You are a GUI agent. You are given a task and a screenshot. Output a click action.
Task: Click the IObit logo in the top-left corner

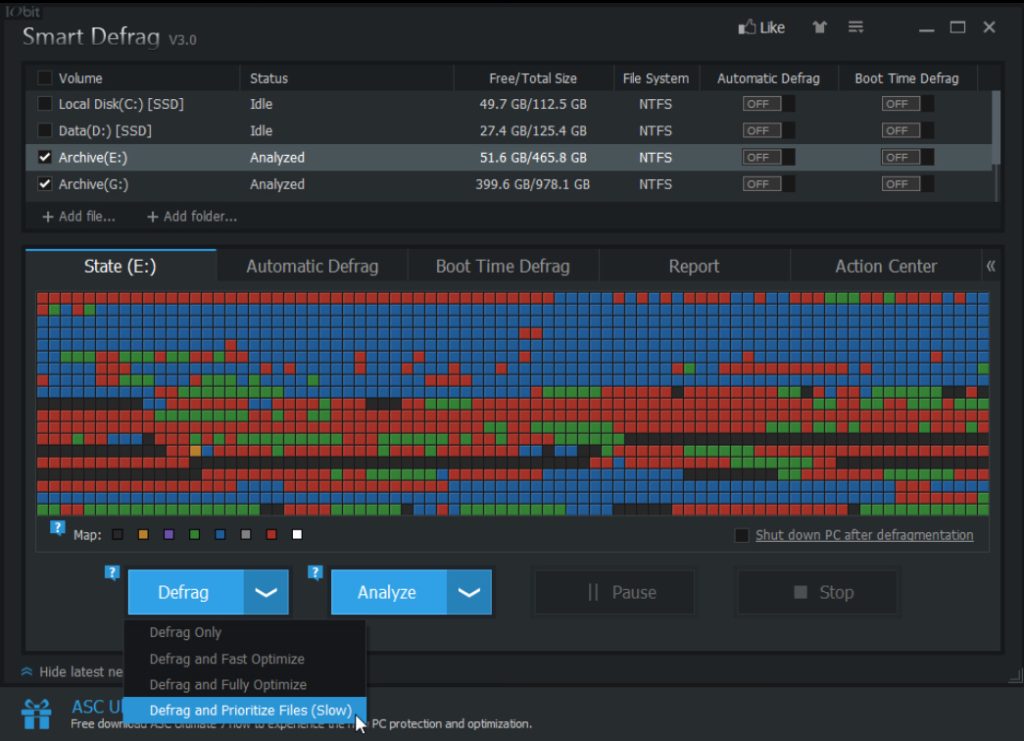tap(22, 11)
